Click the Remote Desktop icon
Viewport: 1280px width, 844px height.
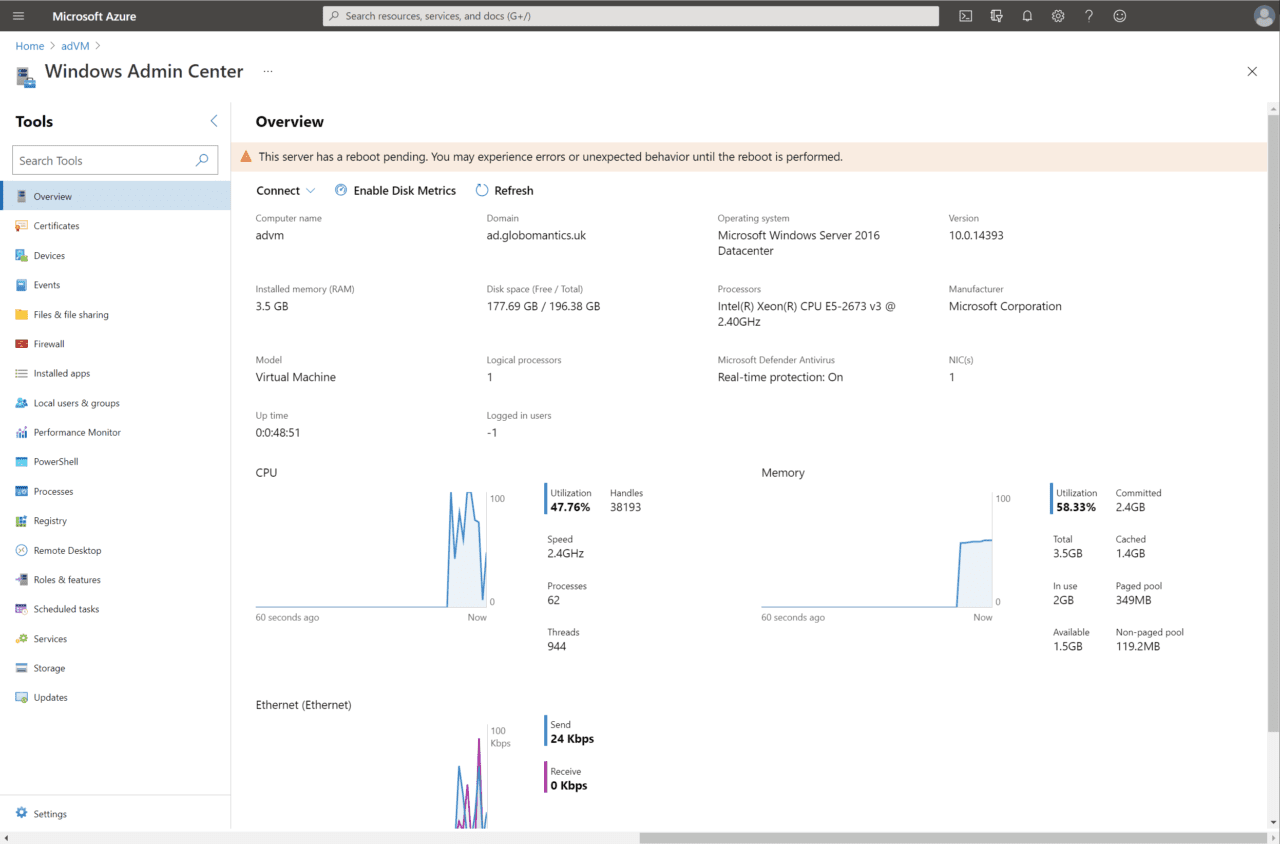[x=22, y=551]
